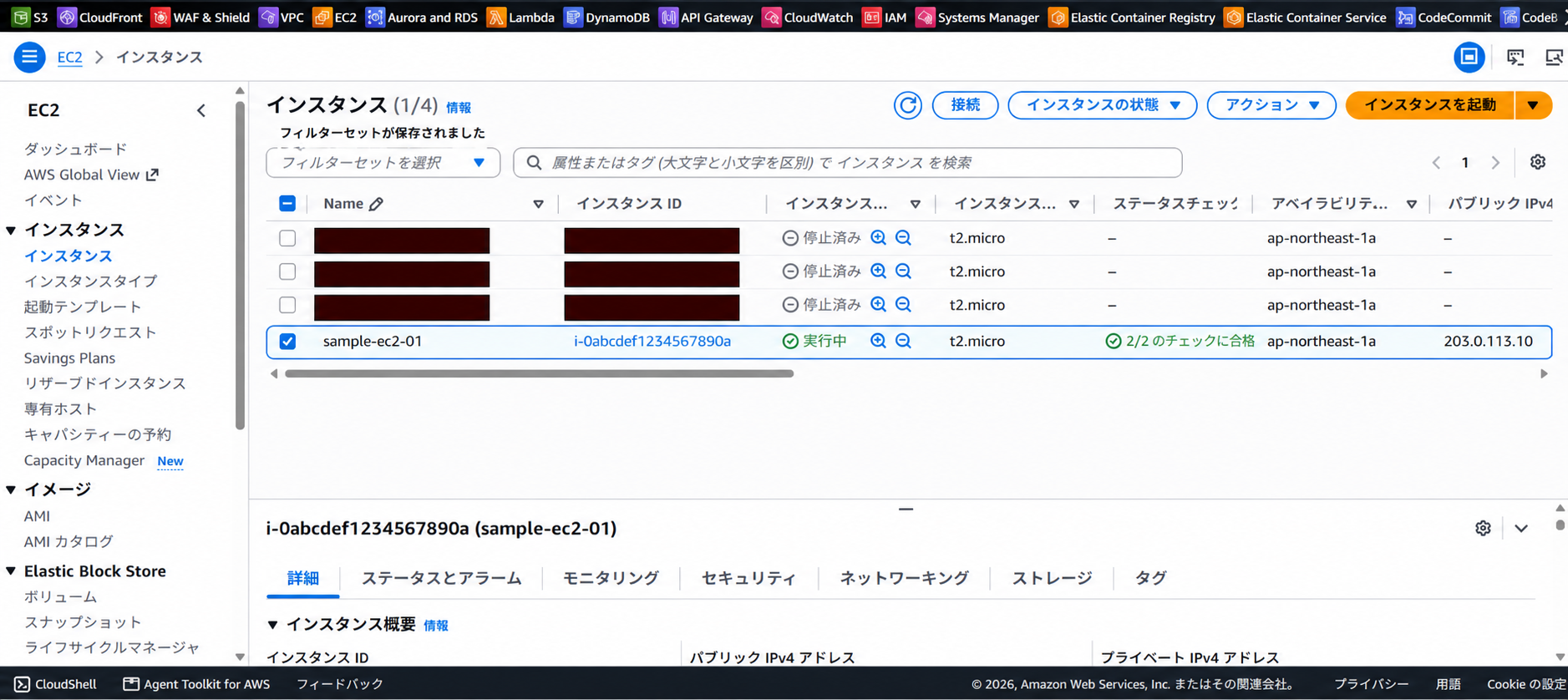Open the VPC shortcut icon
Image resolution: width=1568 pixels, height=700 pixels.
tap(268, 17)
